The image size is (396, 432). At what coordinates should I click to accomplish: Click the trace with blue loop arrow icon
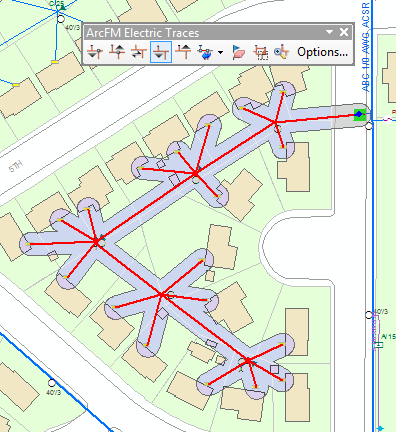tap(205, 52)
